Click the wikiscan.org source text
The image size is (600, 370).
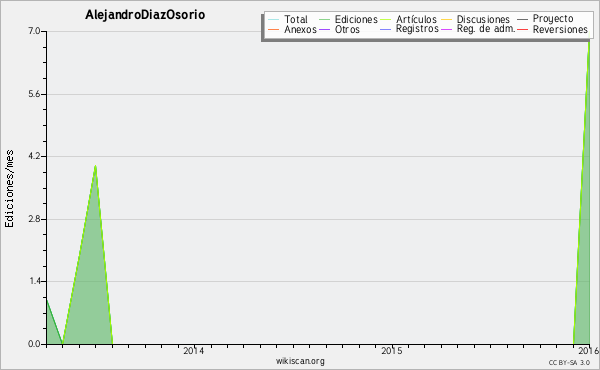[x=300, y=361]
